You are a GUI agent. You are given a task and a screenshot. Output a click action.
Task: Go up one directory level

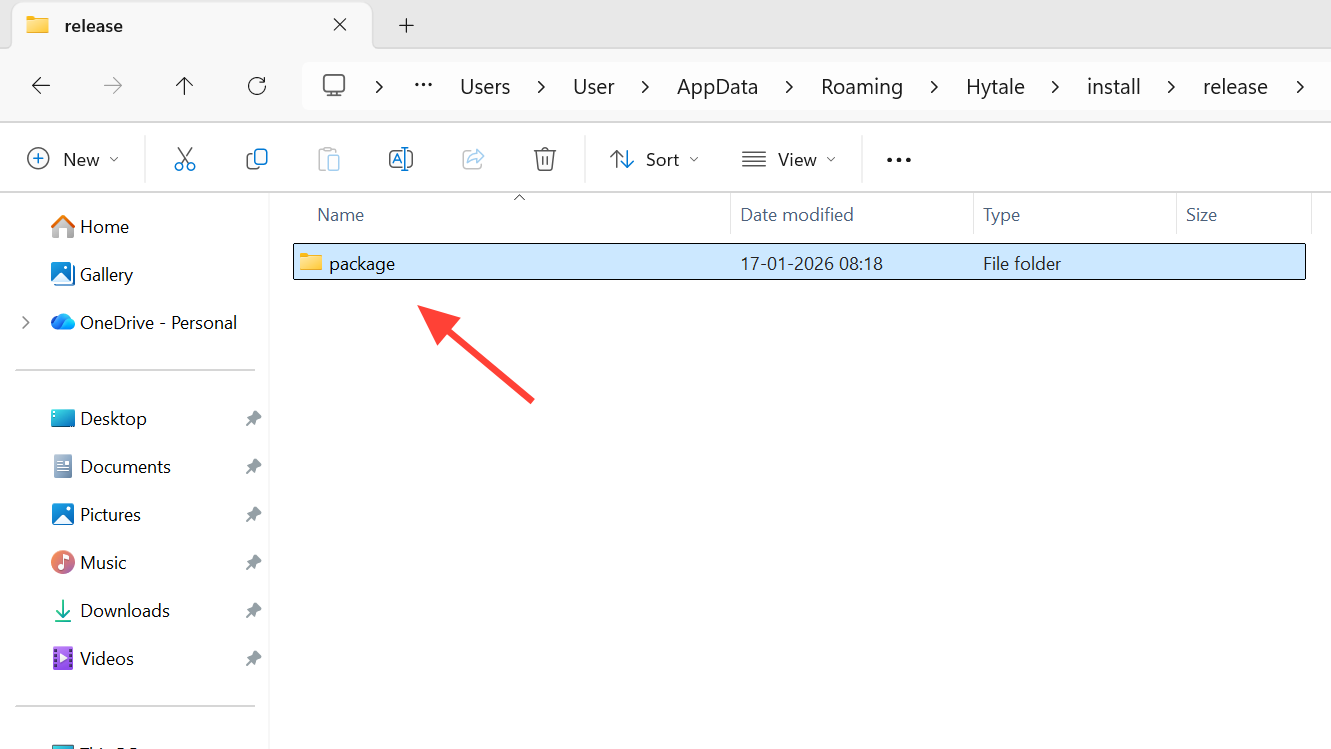[x=184, y=86]
